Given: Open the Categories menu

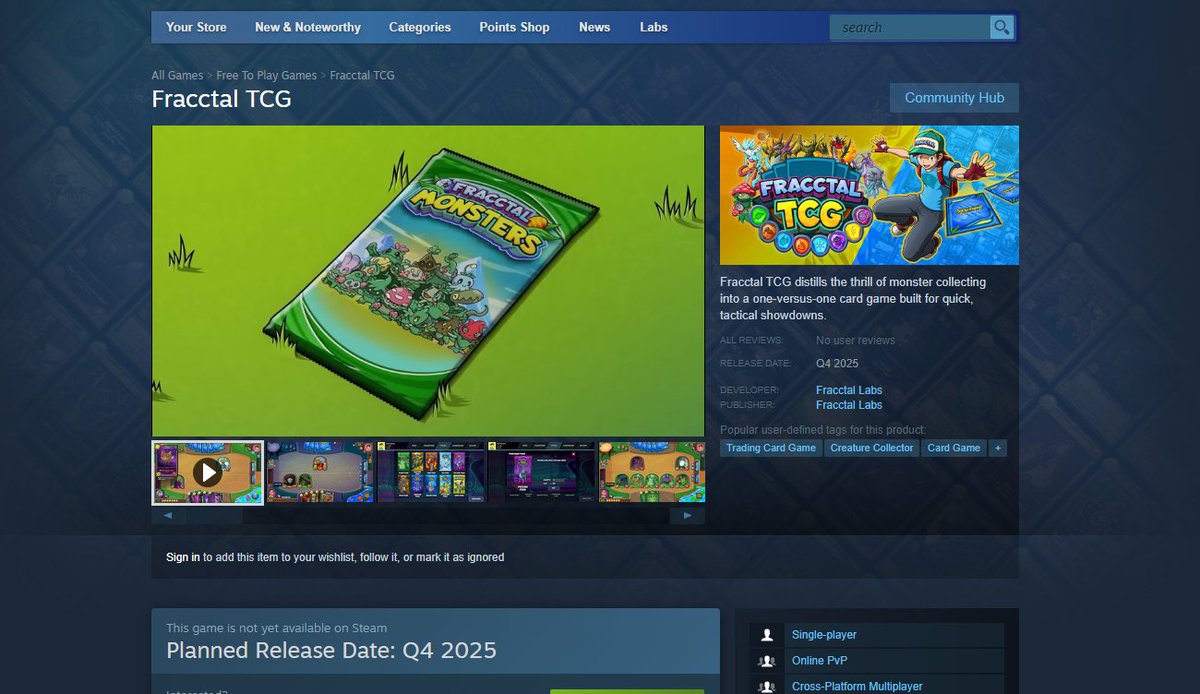Looking at the screenshot, I should [420, 27].
